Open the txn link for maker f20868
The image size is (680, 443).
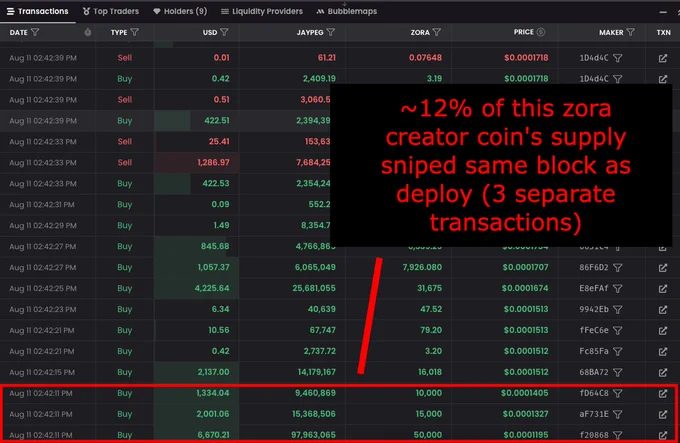tap(663, 435)
